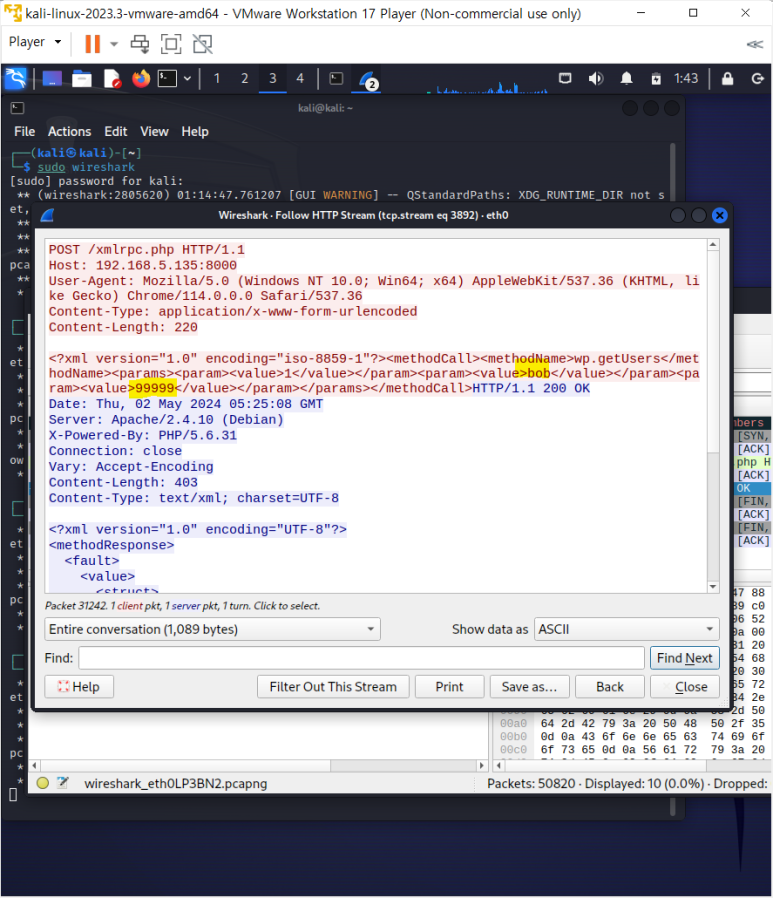The image size is (773, 898).
Task: Close the Follow HTTP Stream dialog with X
Action: click(x=720, y=215)
